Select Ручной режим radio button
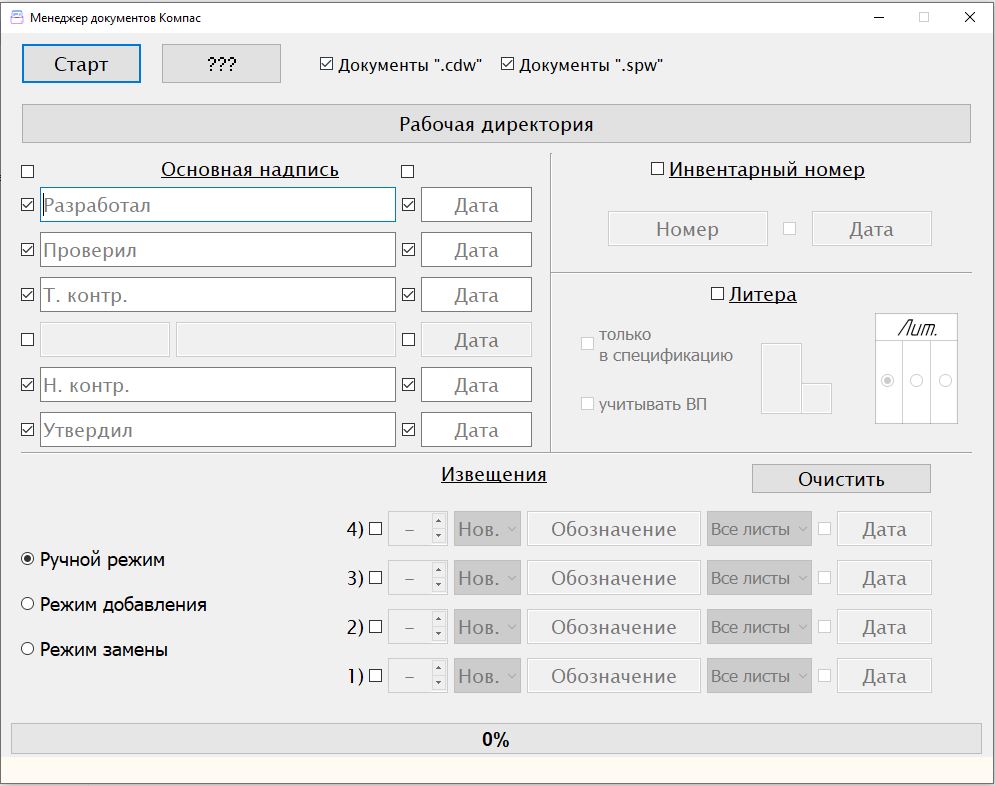 click(27, 559)
